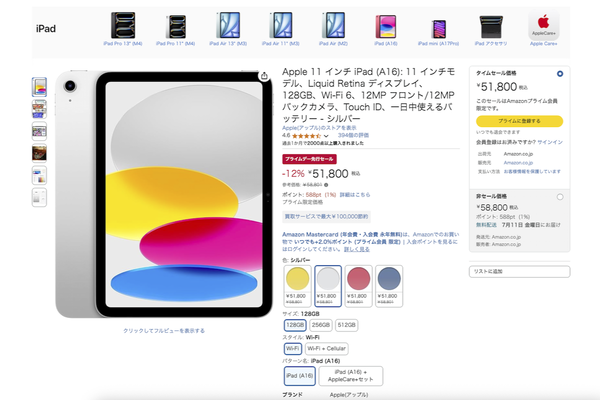The height and width of the screenshot is (400, 600).
Task: Click クリックしてフルビューを表示する link
Action: (164, 331)
